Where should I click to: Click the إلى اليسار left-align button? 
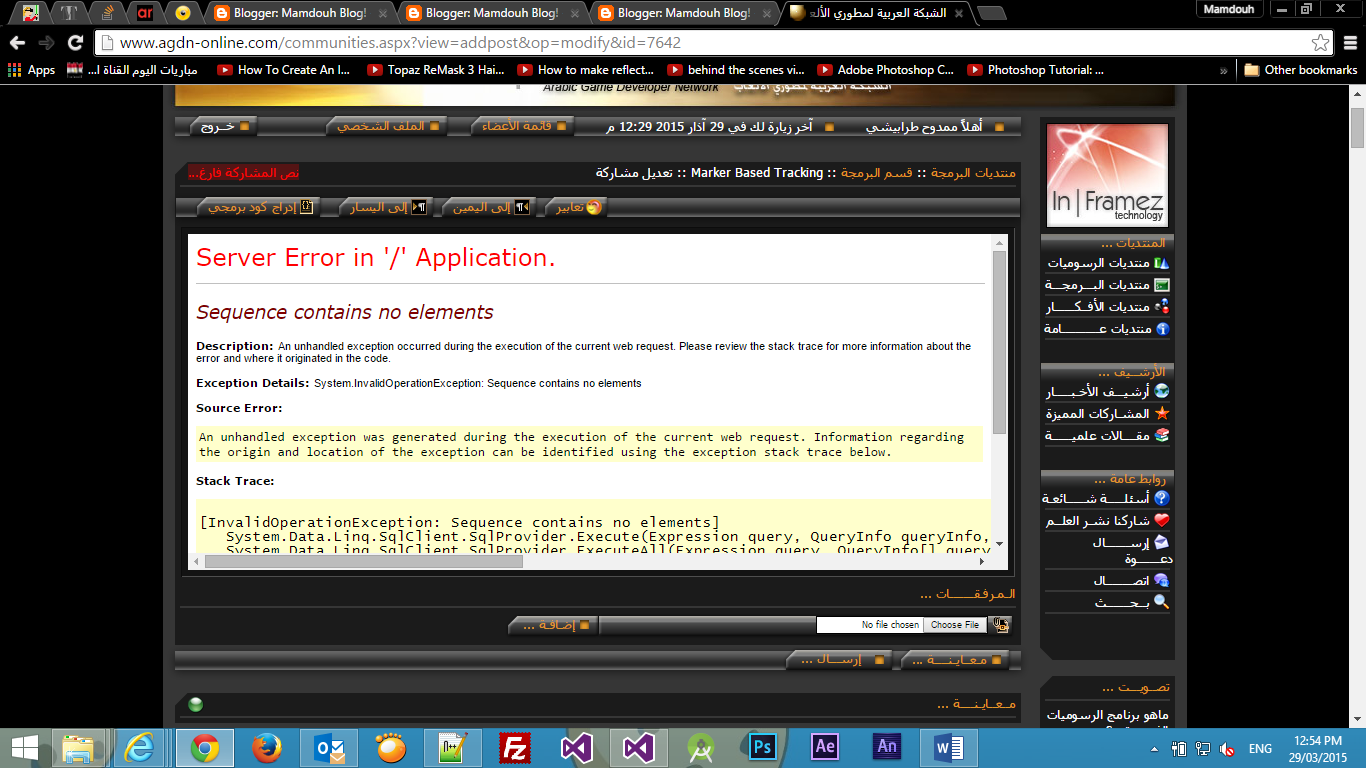[385, 207]
